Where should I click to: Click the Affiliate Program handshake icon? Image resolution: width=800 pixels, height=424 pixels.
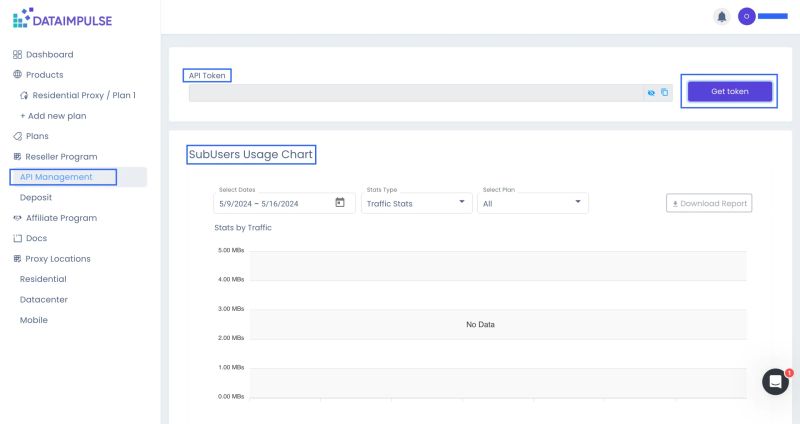coord(17,218)
